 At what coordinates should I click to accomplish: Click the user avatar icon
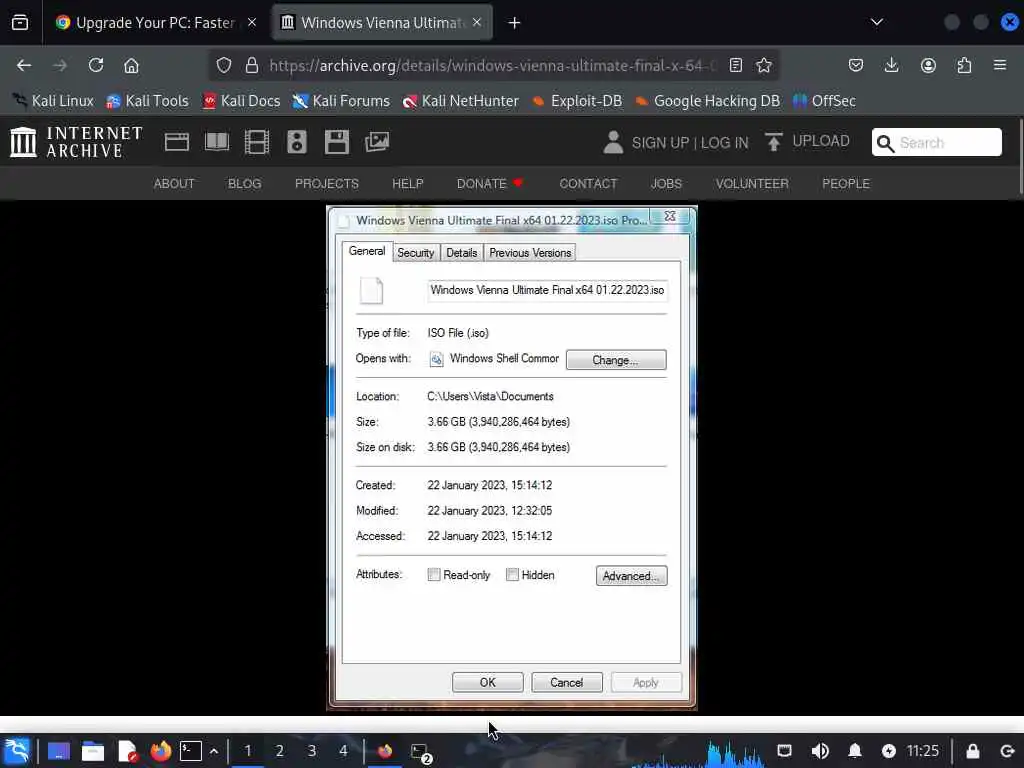[x=613, y=142]
